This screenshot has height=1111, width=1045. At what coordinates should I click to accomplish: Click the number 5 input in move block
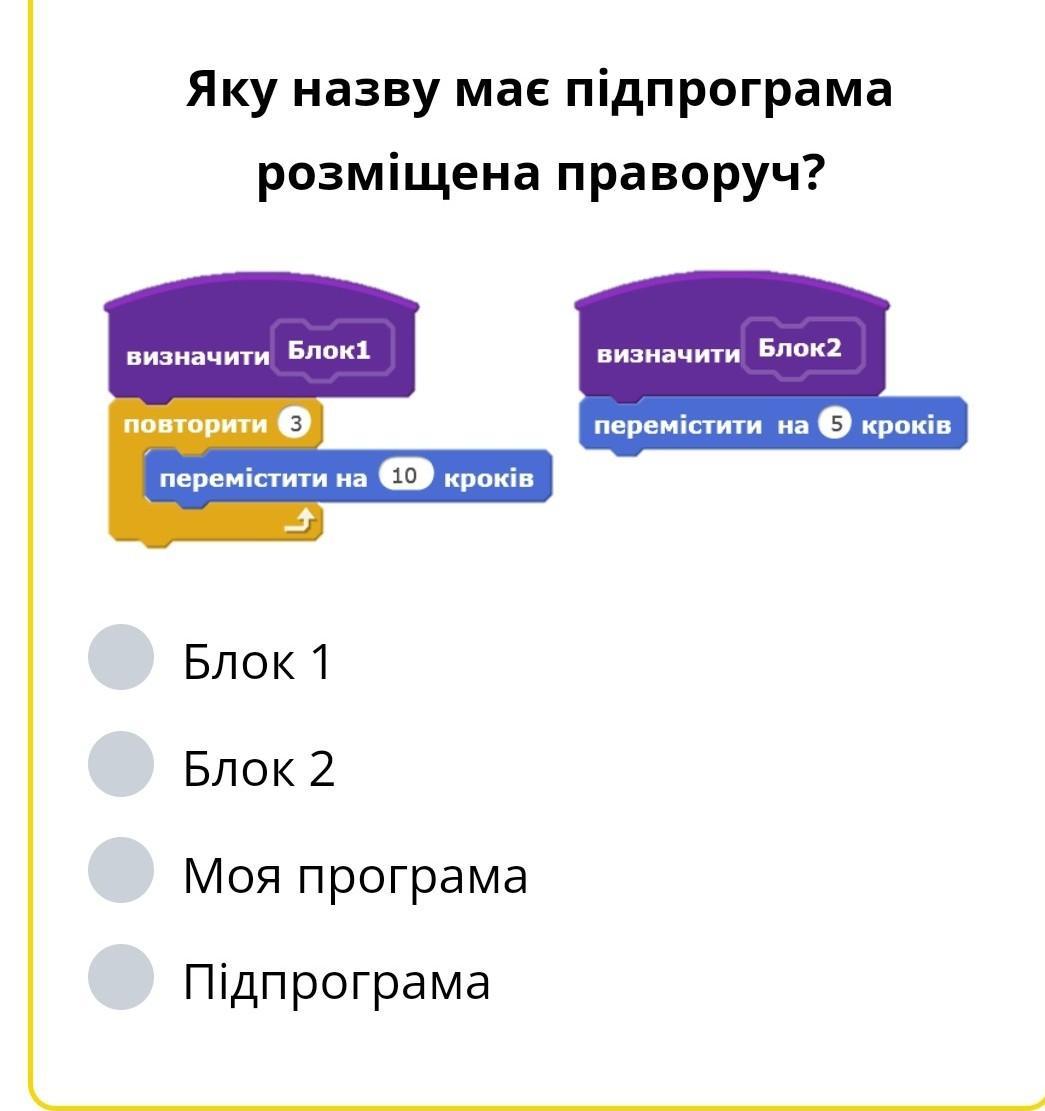(834, 425)
